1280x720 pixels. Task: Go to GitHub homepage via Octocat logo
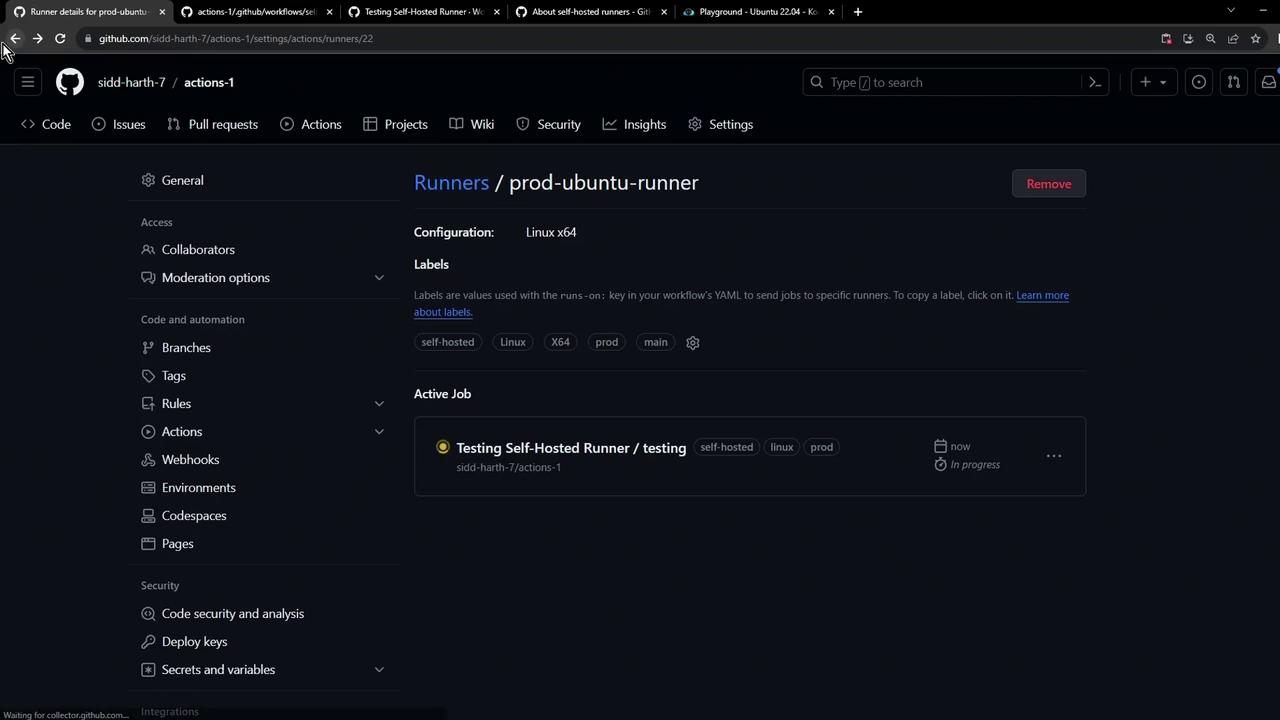click(x=70, y=82)
